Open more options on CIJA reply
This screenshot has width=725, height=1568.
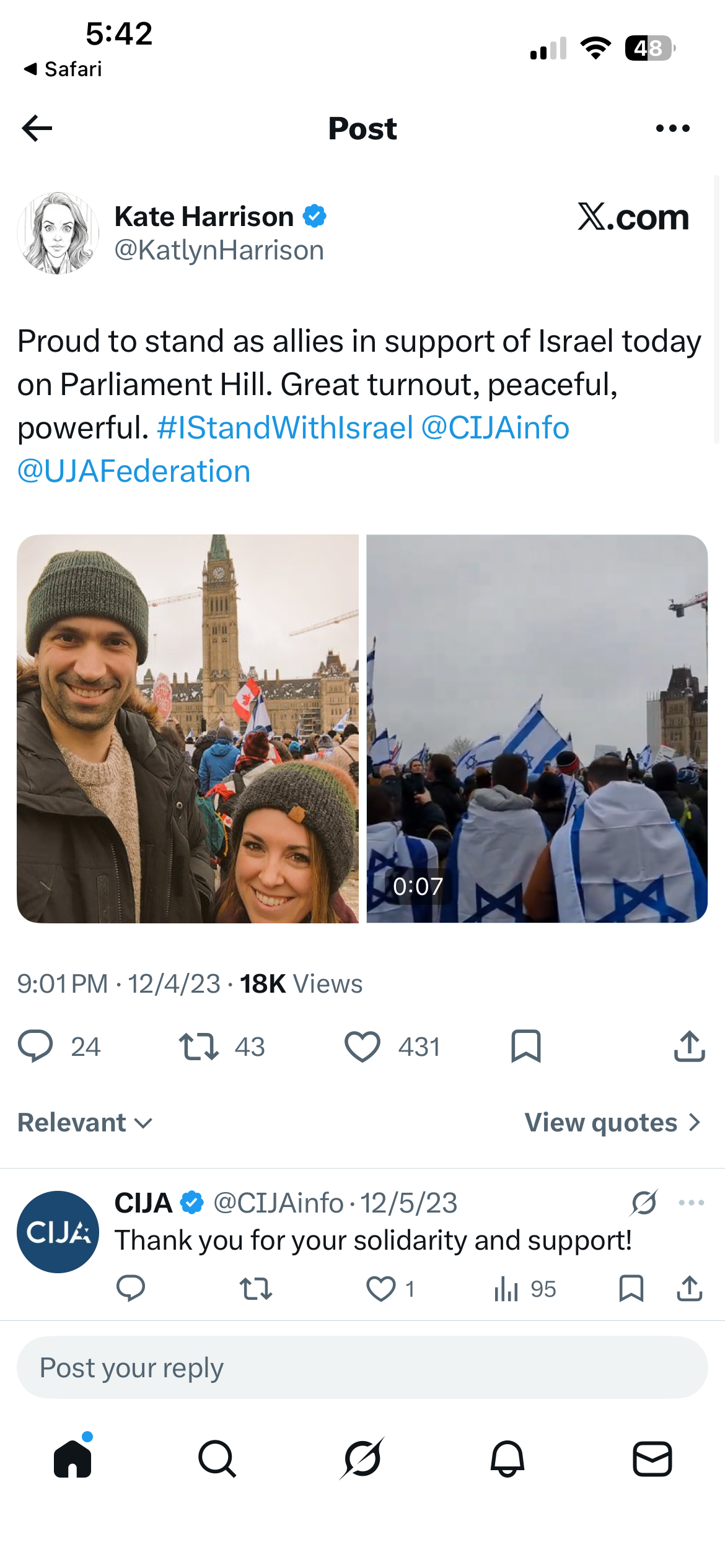(691, 1203)
